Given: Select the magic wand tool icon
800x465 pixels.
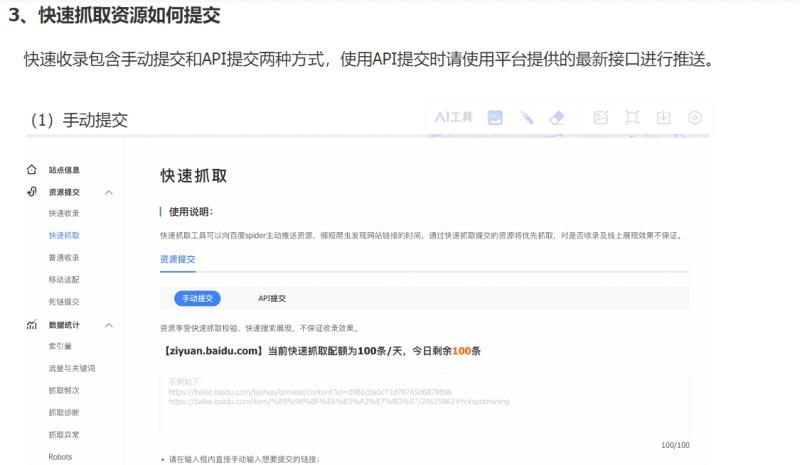Looking at the screenshot, I should coord(527,118).
